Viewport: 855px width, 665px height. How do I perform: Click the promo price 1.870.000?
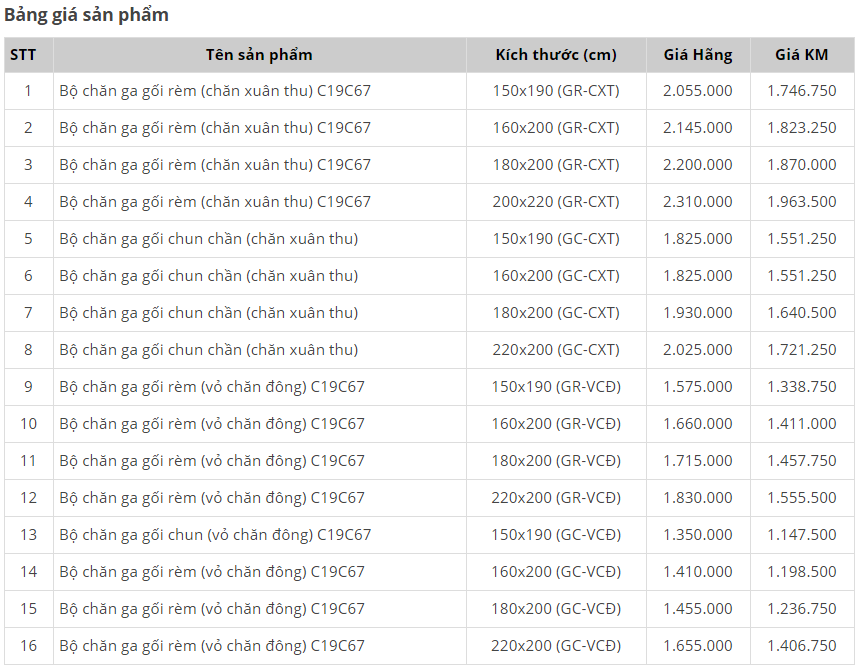(802, 165)
